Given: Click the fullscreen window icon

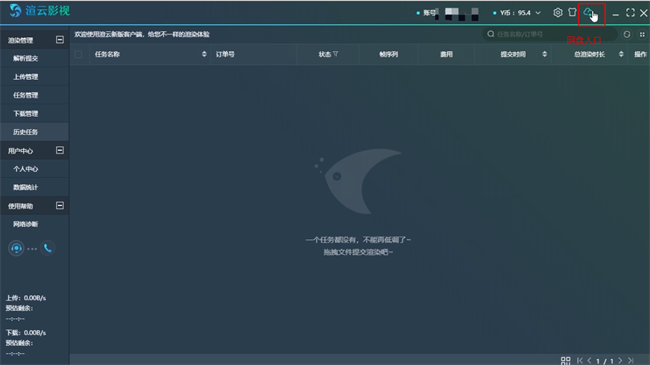Looking at the screenshot, I should [630, 13].
